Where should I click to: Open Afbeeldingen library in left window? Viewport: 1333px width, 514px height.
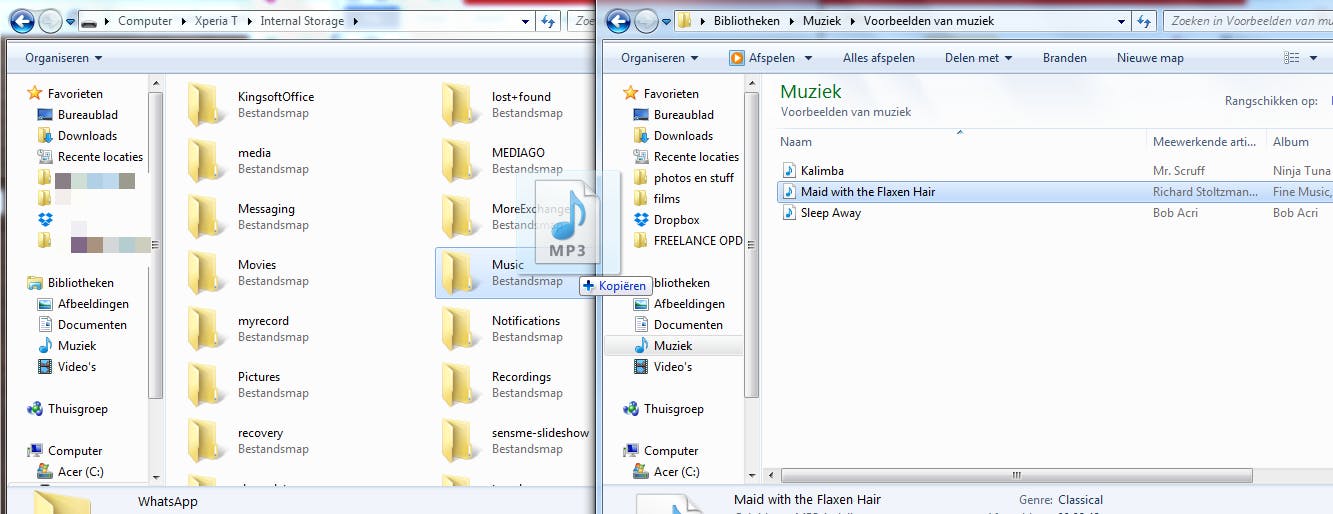coord(83,303)
